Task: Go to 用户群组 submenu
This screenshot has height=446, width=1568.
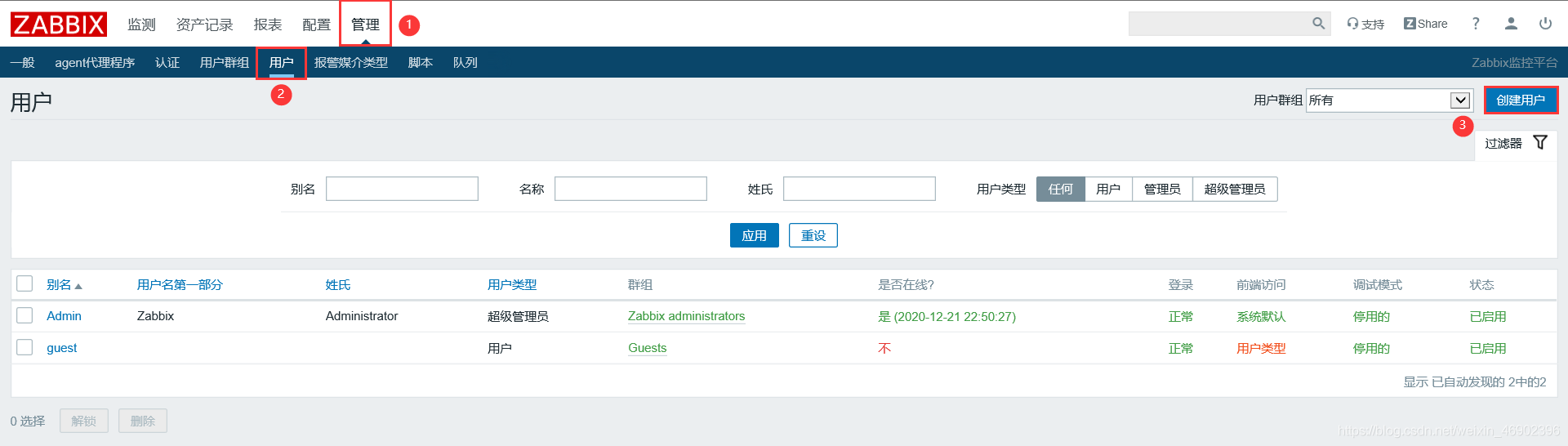Action: click(x=225, y=62)
